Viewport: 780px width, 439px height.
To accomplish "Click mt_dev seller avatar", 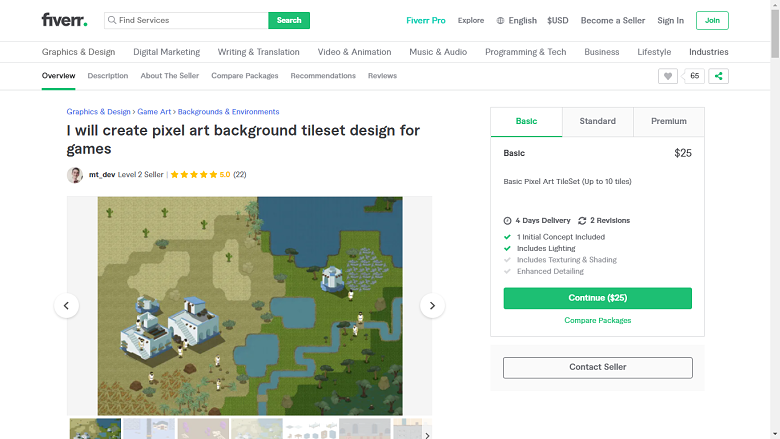I will coord(75,175).
